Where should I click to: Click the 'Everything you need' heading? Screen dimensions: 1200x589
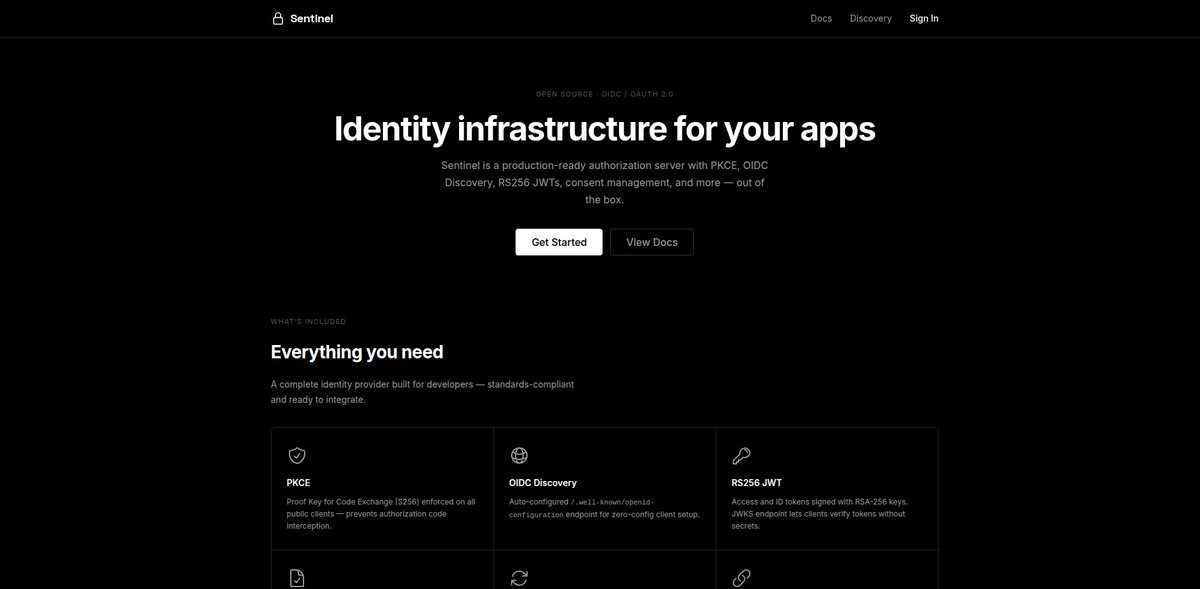(x=357, y=352)
